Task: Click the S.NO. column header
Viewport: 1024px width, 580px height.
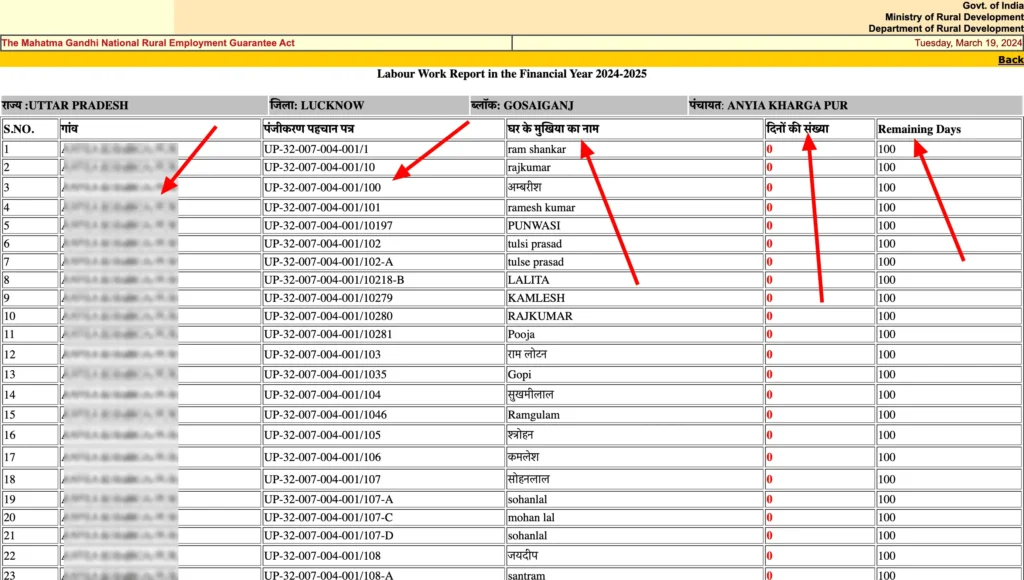Action: coord(20,129)
